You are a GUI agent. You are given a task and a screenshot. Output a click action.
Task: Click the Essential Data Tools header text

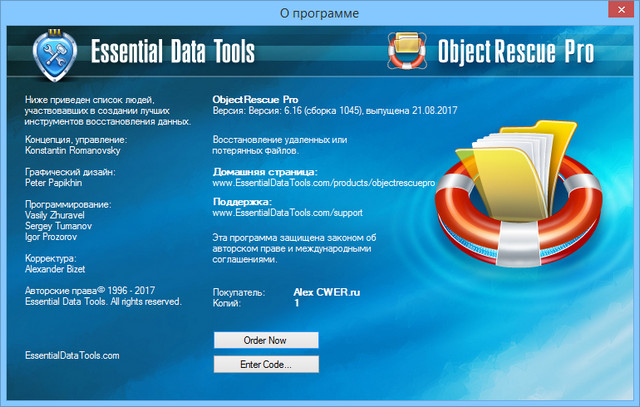(x=172, y=53)
